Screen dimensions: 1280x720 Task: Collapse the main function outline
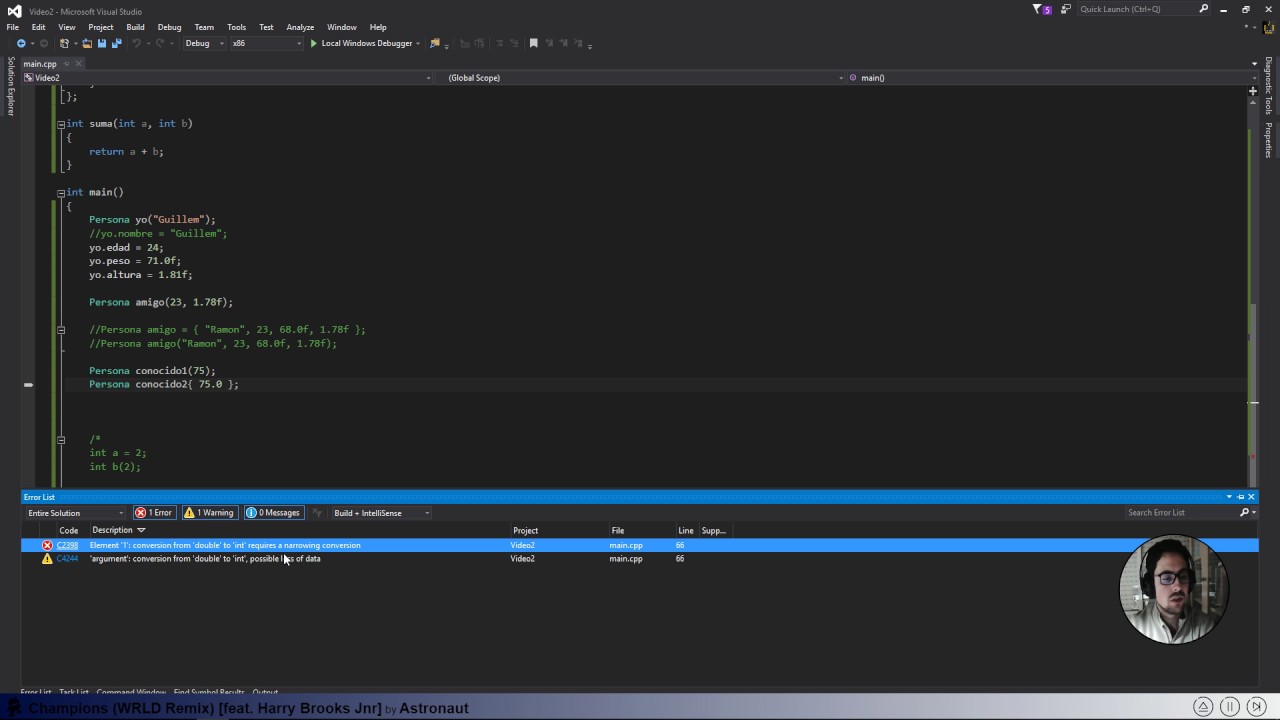point(61,193)
